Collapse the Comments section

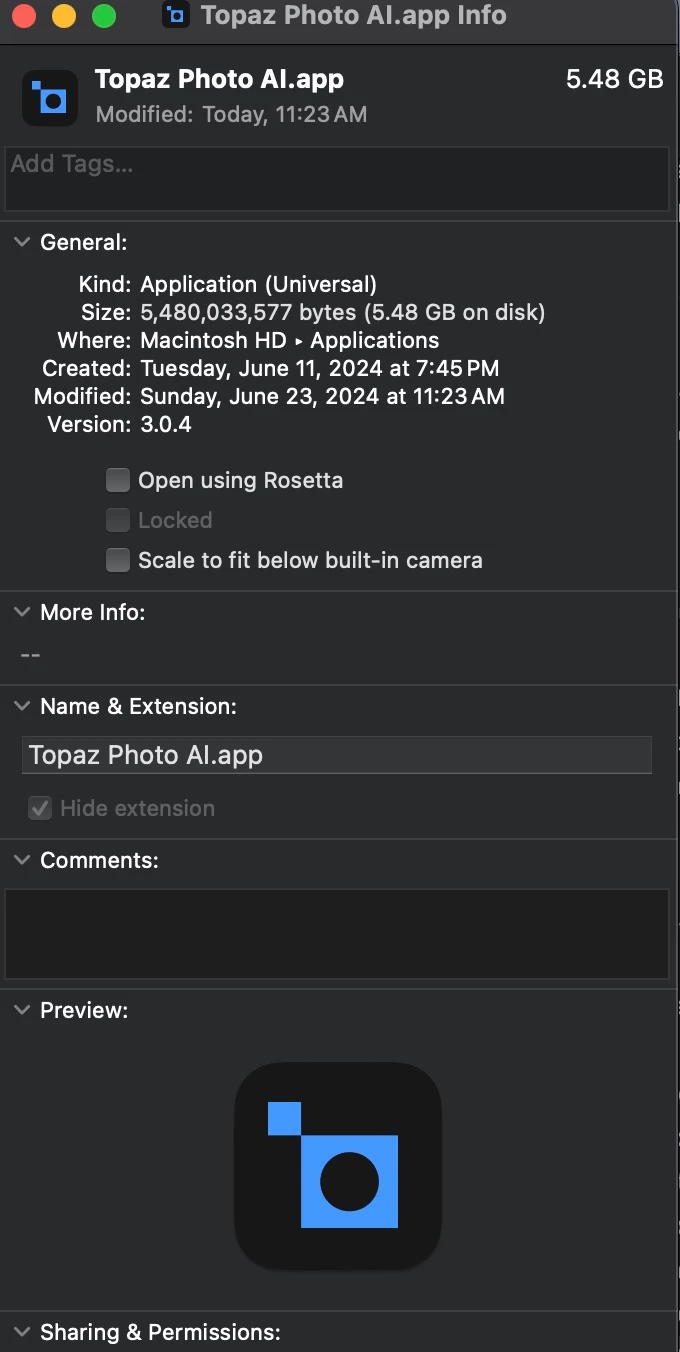tap(21, 860)
